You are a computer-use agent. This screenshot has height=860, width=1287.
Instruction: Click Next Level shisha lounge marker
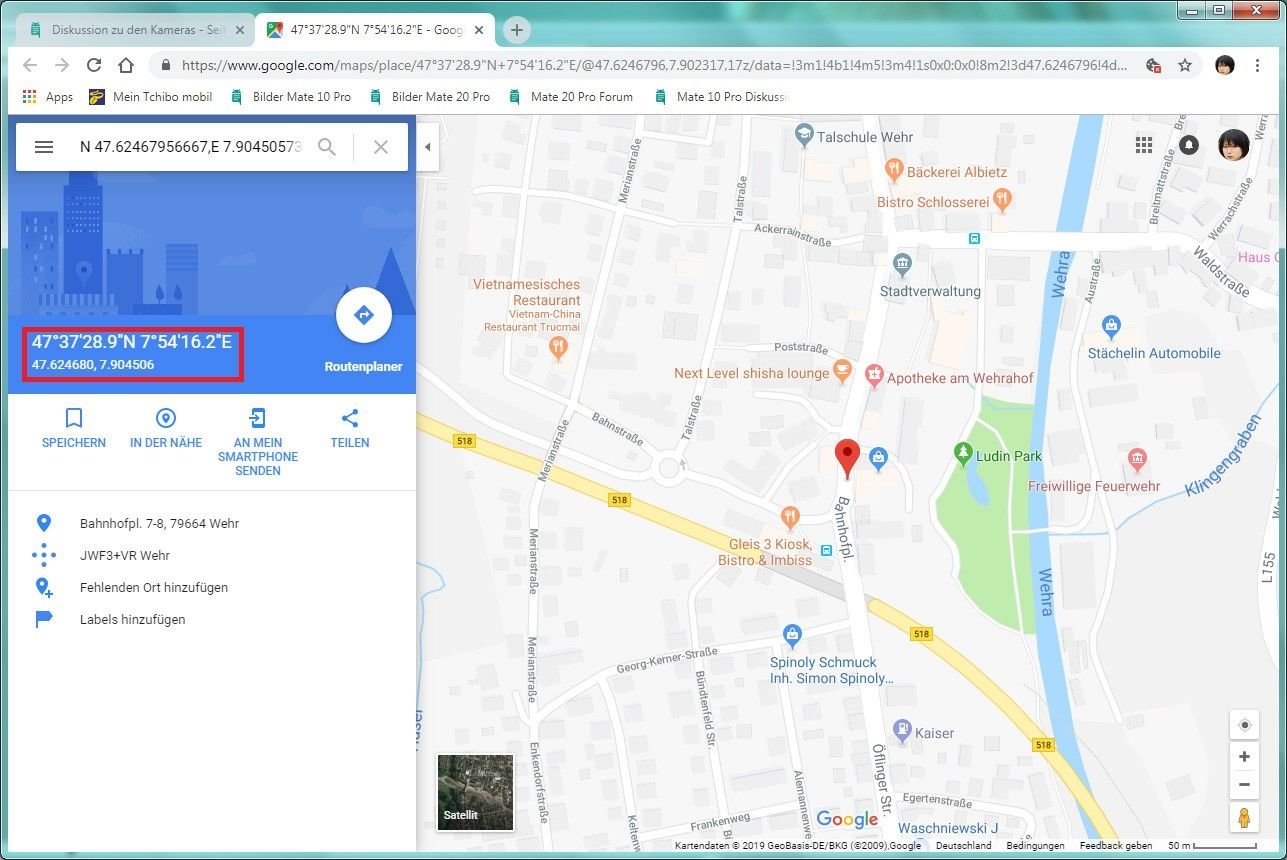click(x=842, y=371)
